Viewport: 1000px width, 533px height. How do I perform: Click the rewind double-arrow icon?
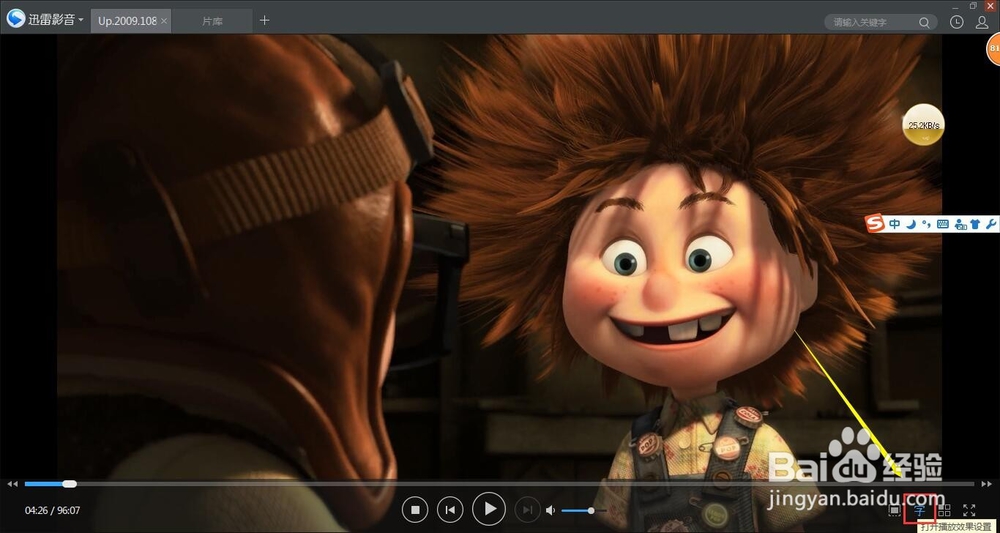12,484
